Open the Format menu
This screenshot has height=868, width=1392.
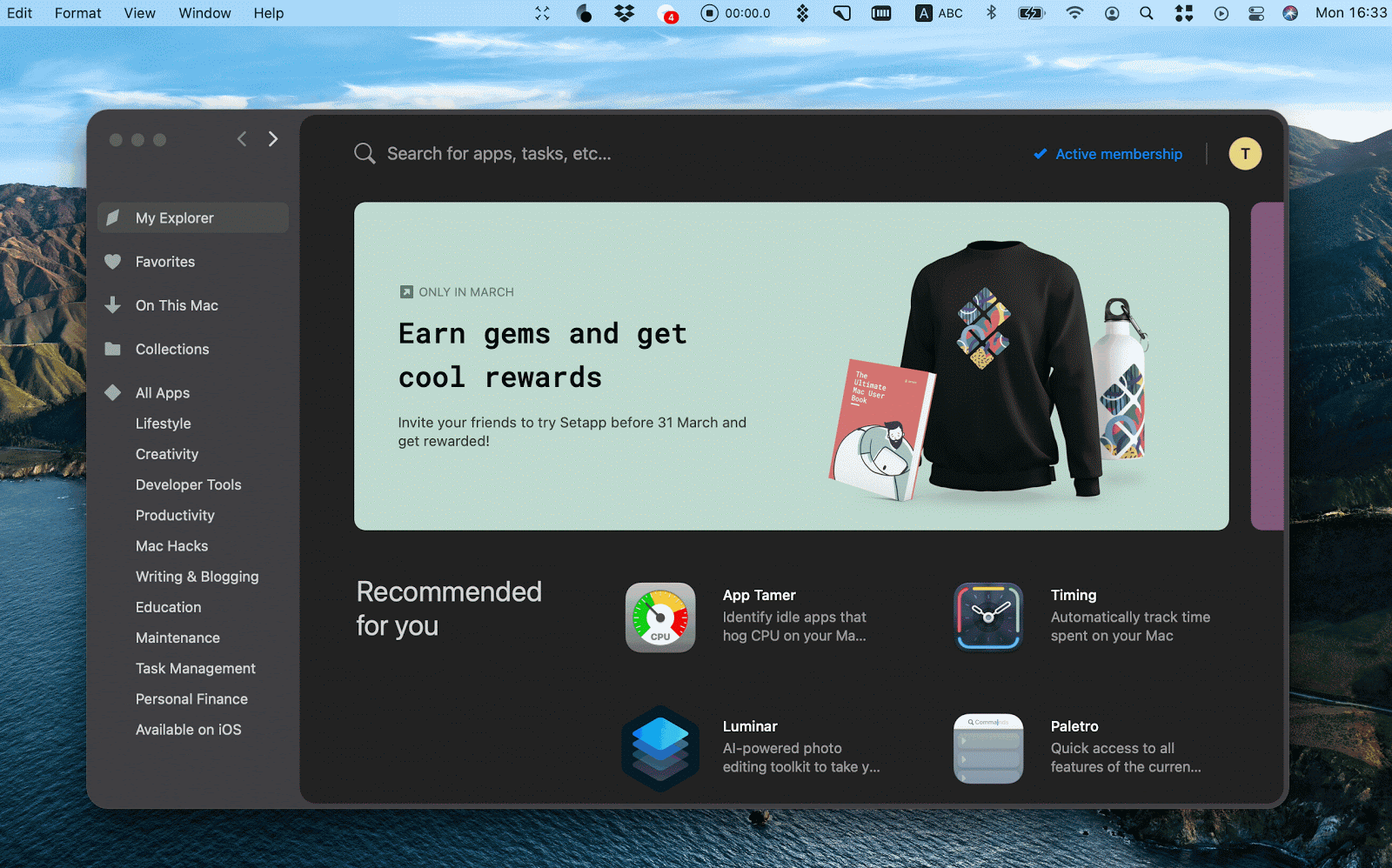point(78,13)
